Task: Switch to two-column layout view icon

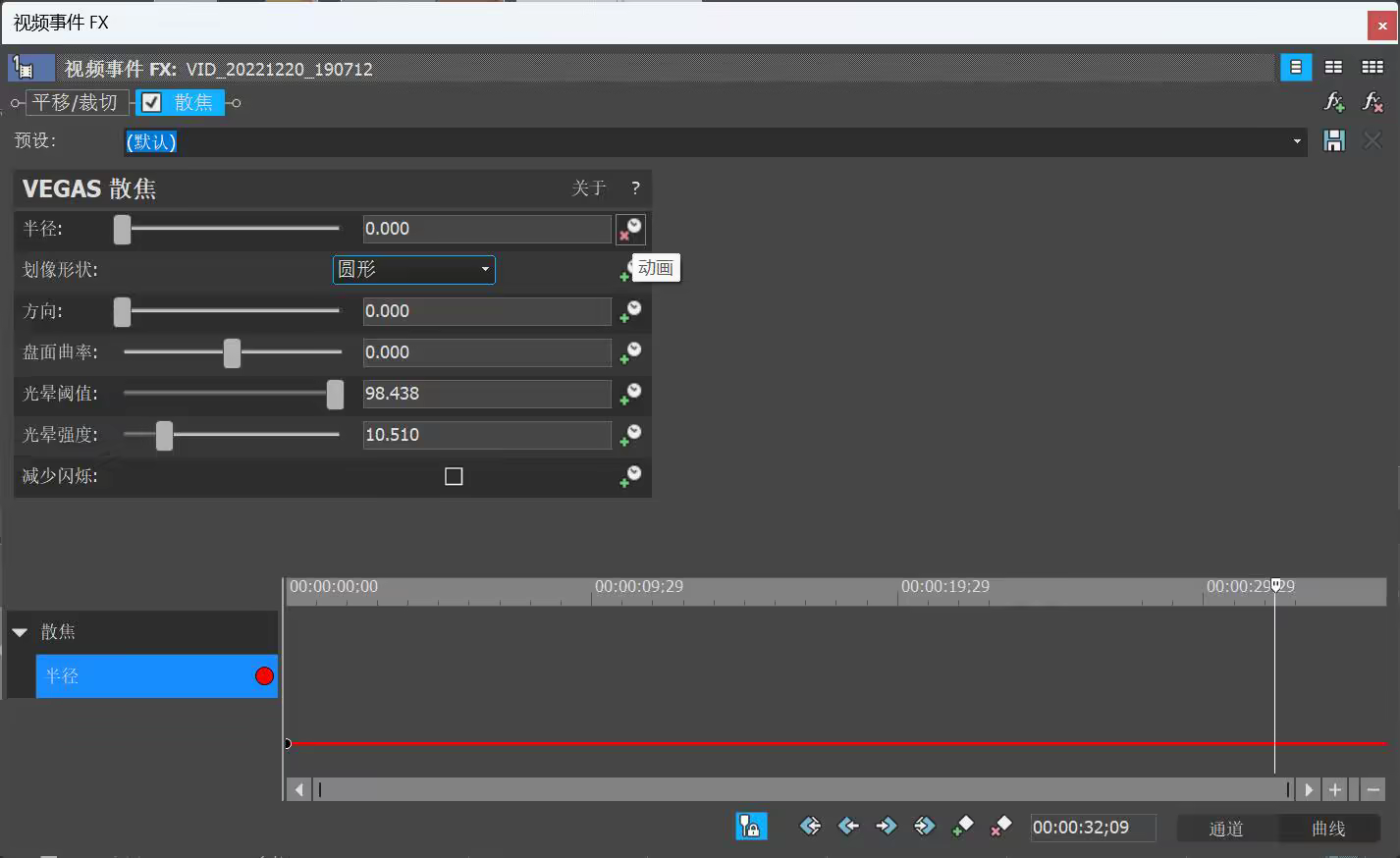Action: point(1333,68)
